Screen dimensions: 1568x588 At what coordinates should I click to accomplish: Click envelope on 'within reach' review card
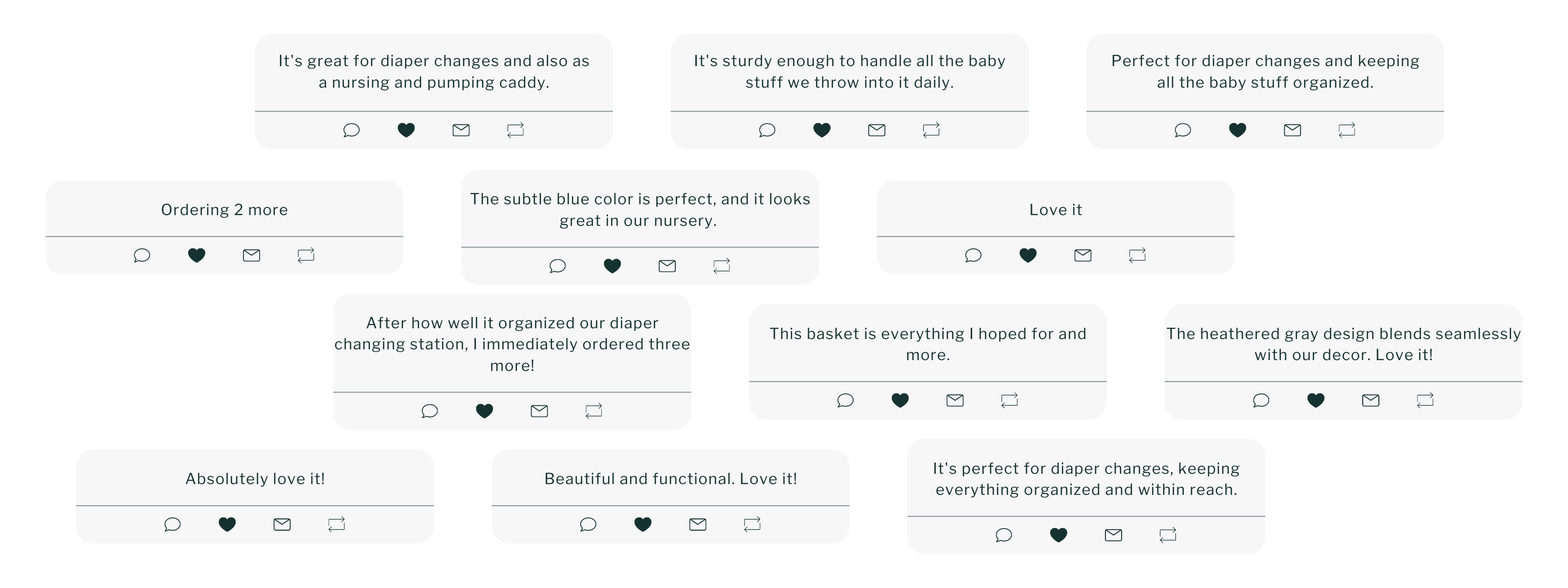pos(1113,535)
